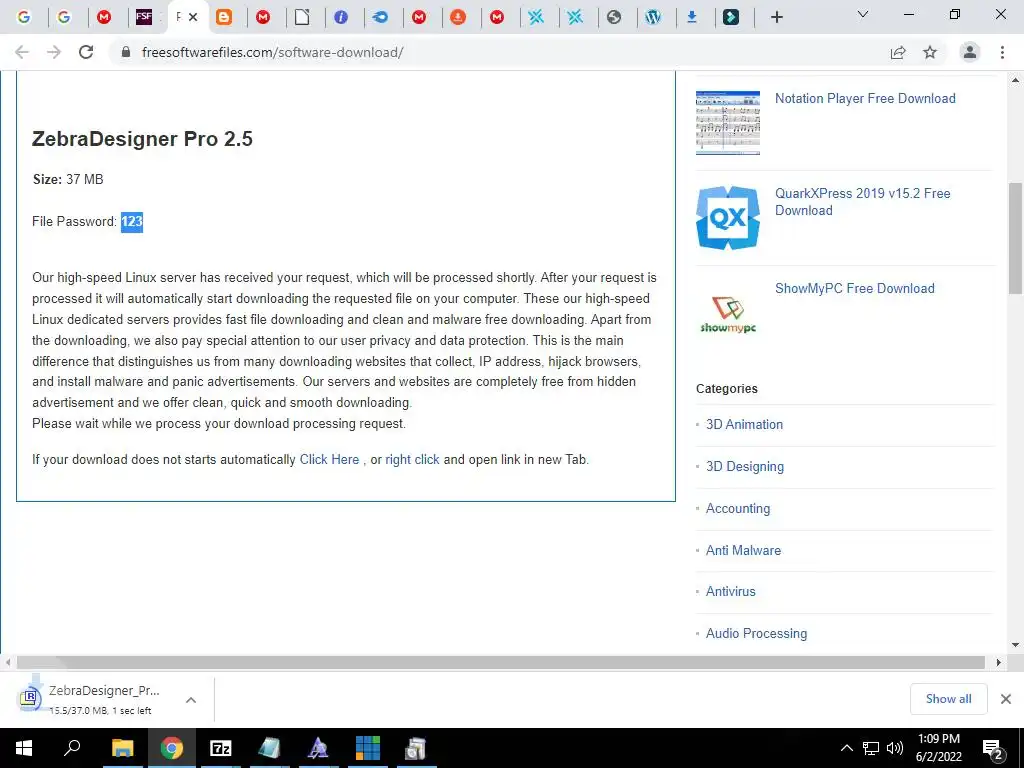The image size is (1024, 768).
Task: Expand the ZebraDesigner download options chevron
Action: coord(191,699)
